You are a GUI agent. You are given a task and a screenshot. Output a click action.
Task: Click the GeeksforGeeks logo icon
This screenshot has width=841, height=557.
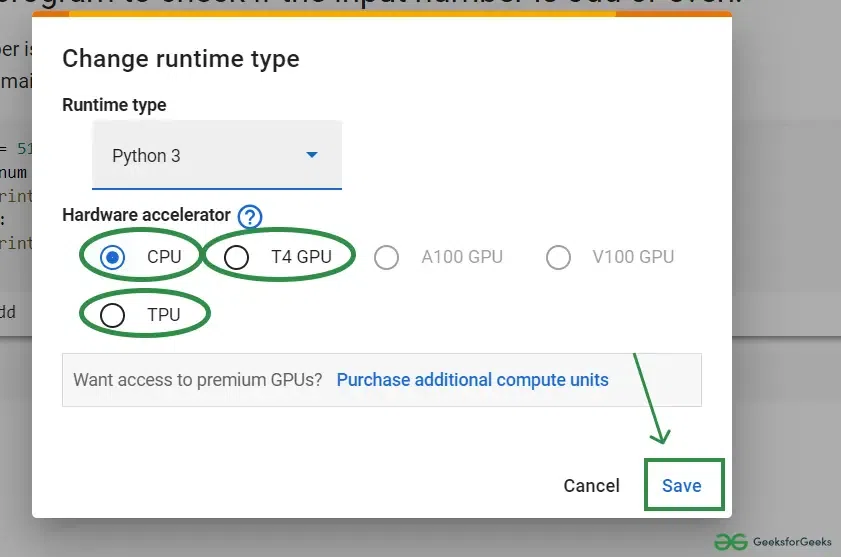coord(732,541)
